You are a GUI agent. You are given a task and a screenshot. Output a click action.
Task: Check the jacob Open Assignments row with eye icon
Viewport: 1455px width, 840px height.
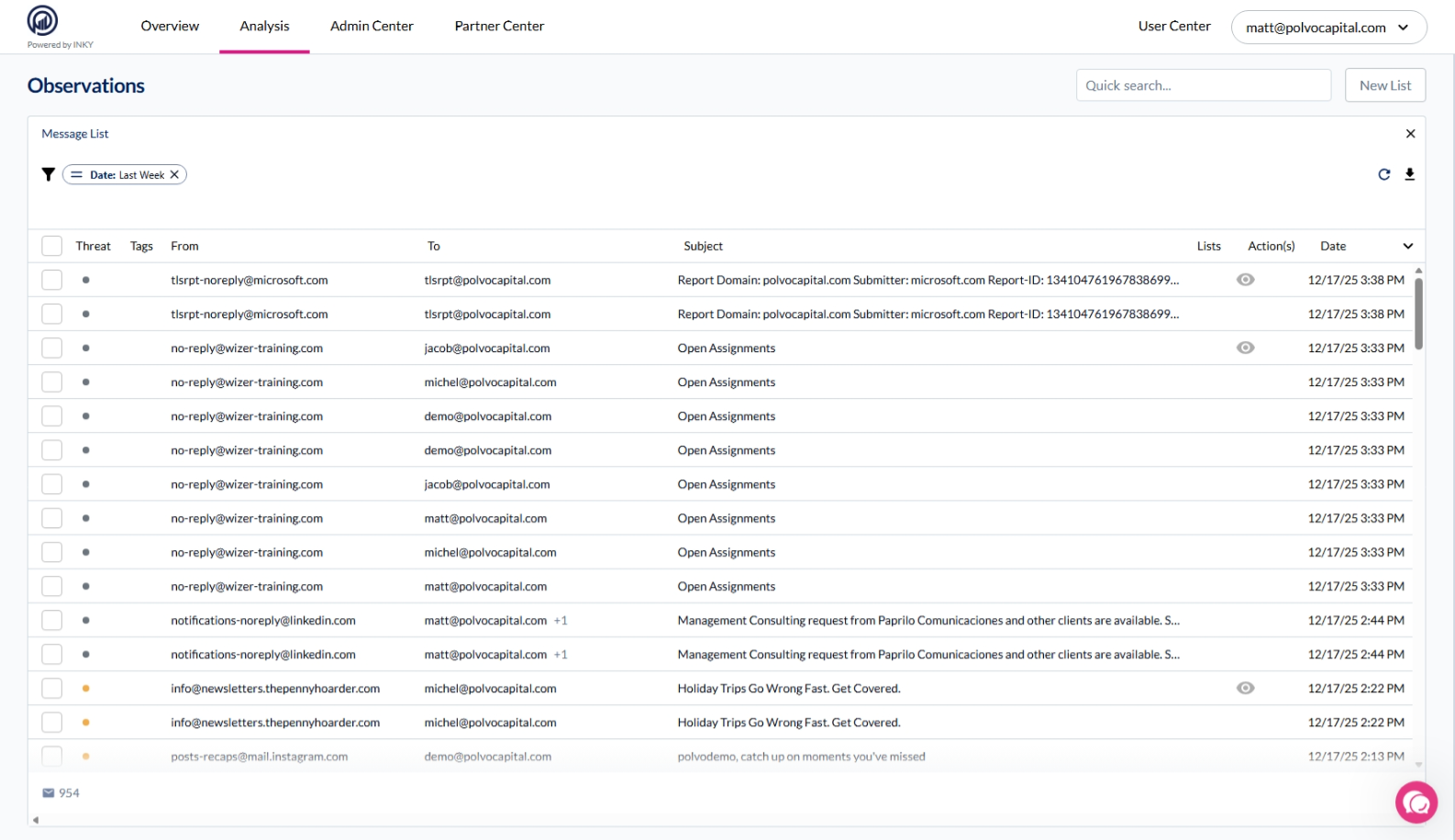(x=52, y=348)
